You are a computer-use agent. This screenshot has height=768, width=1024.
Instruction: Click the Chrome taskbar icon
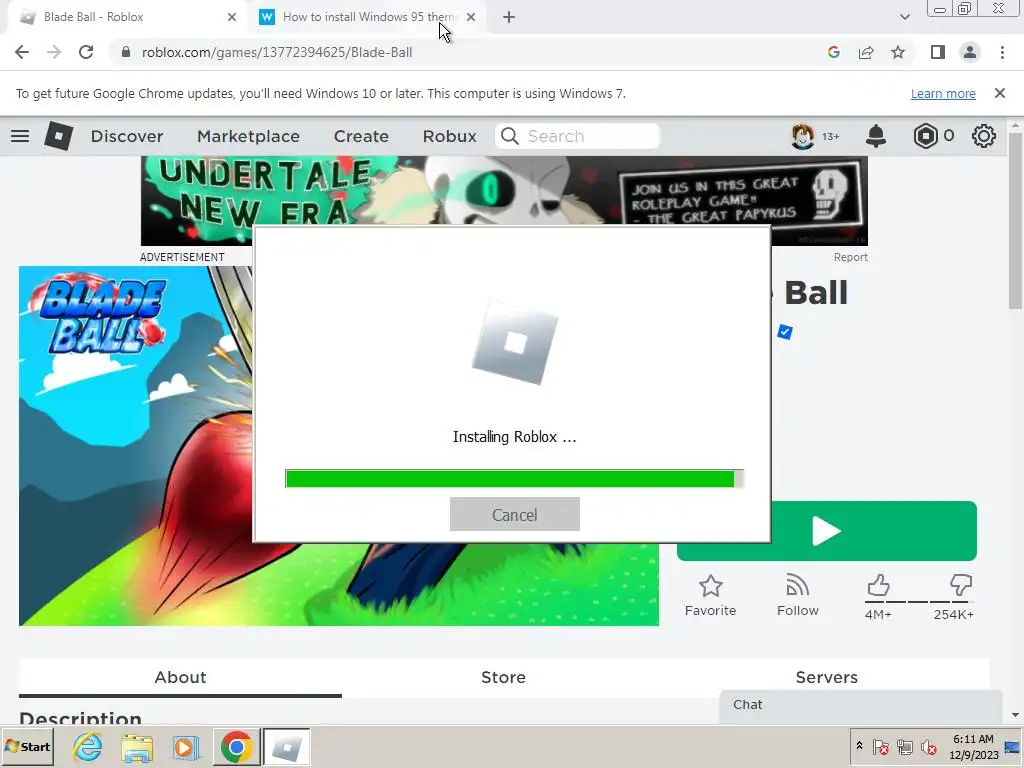click(x=236, y=746)
